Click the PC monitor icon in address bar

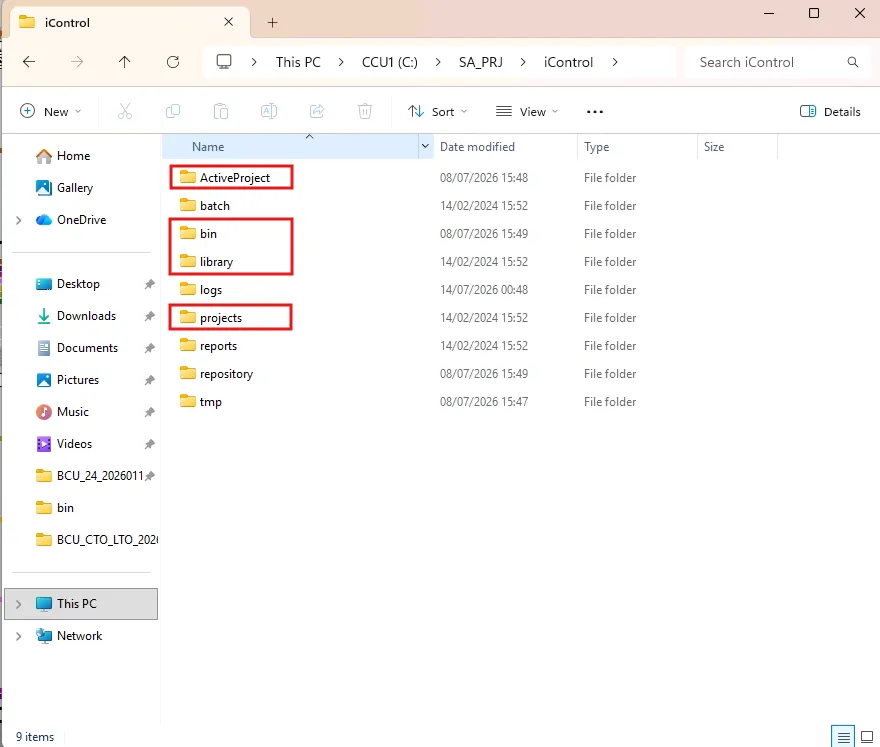click(224, 61)
